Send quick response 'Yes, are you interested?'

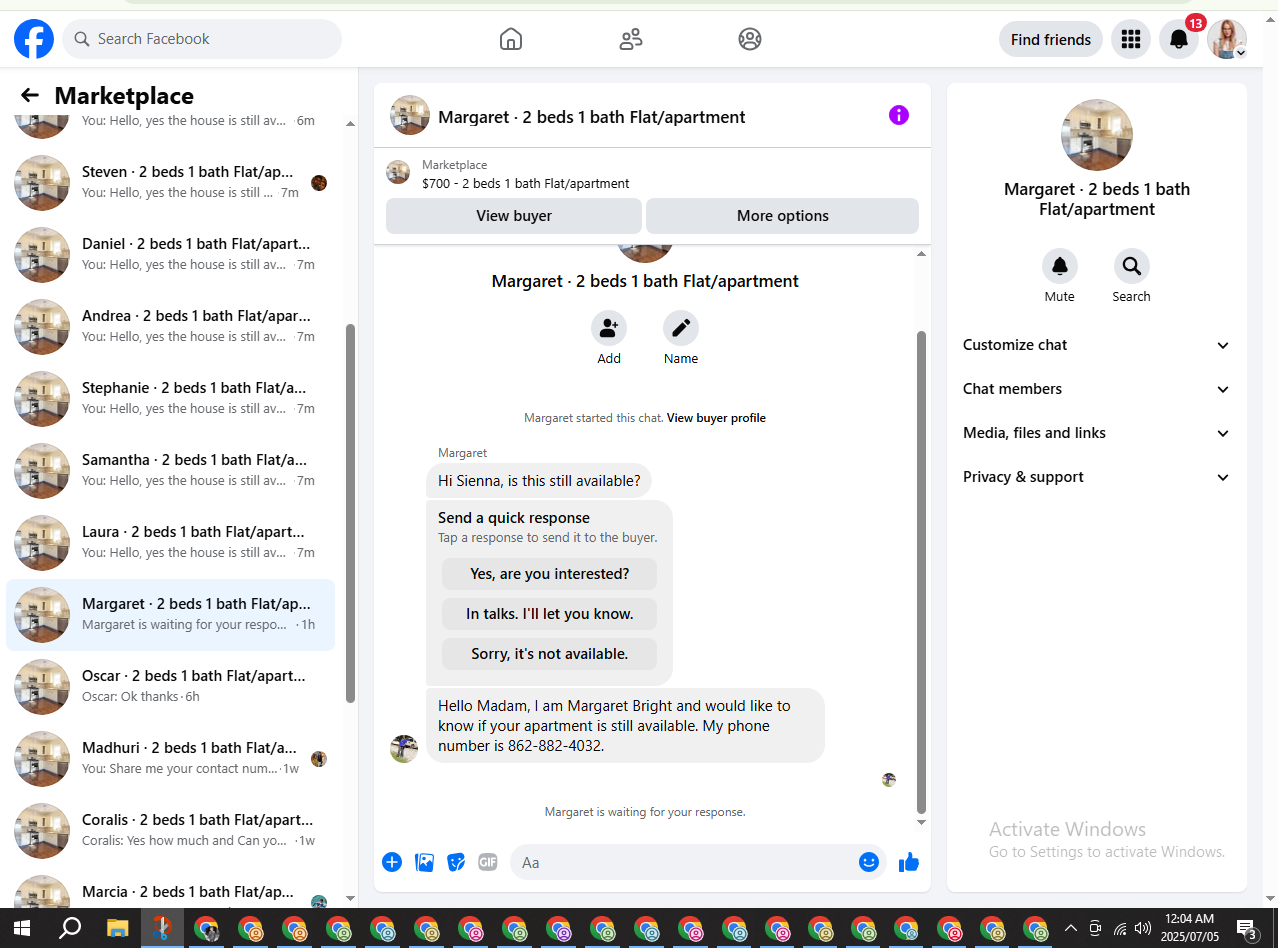pyautogui.click(x=549, y=574)
